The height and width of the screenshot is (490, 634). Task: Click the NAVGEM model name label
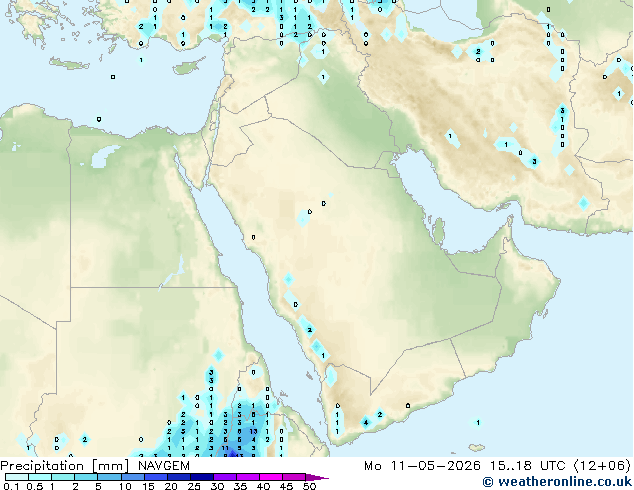pyautogui.click(x=164, y=466)
